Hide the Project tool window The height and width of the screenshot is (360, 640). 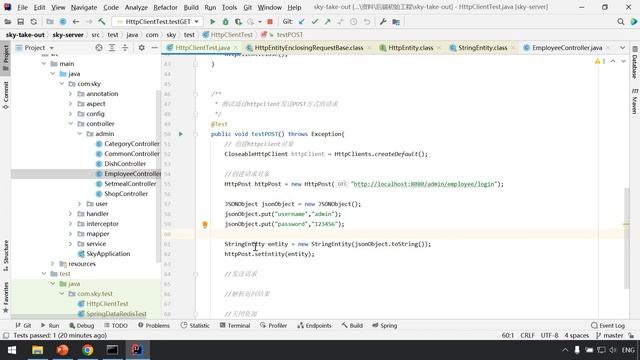point(154,48)
